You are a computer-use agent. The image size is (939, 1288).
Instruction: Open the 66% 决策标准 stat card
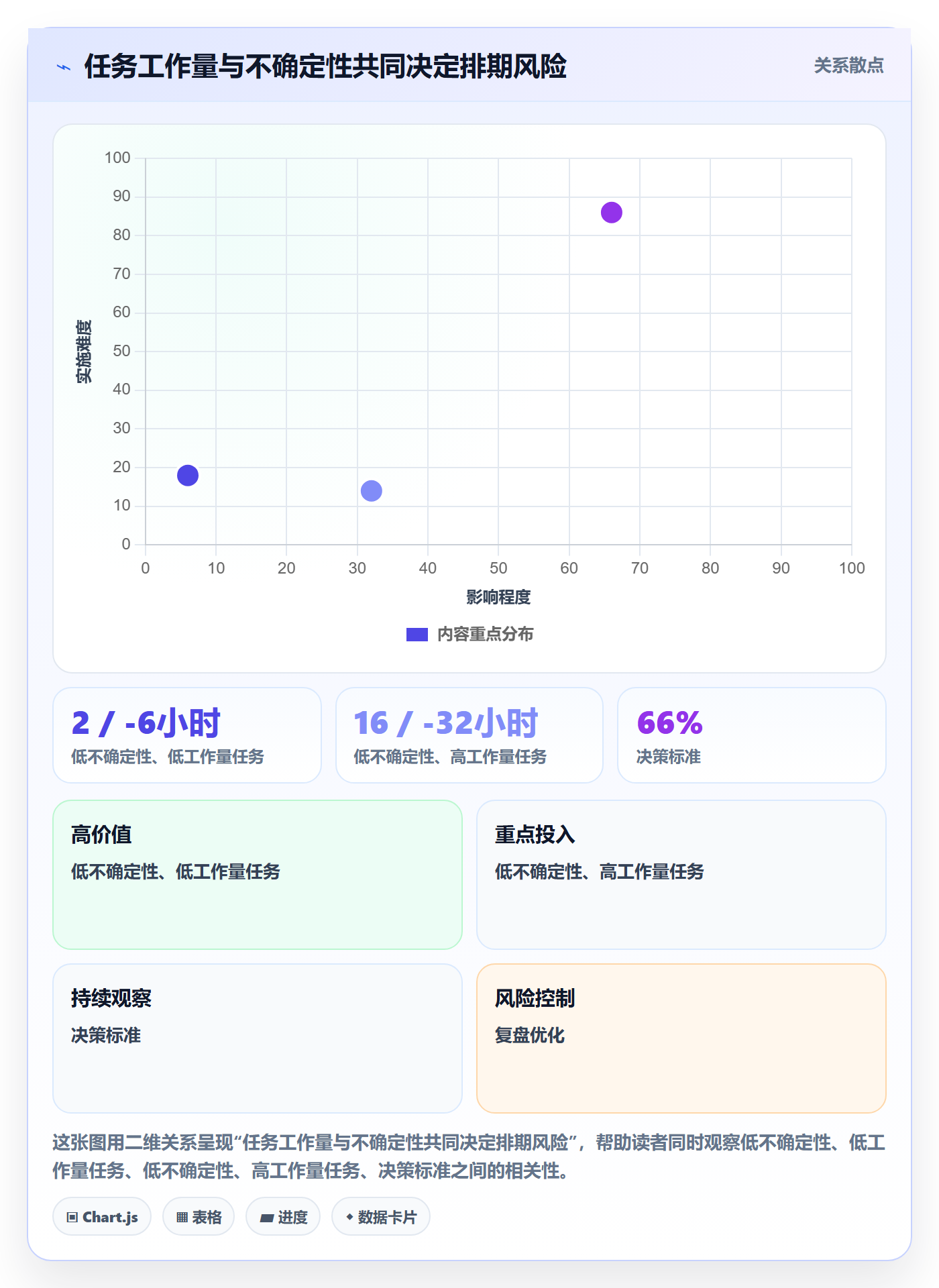click(752, 735)
